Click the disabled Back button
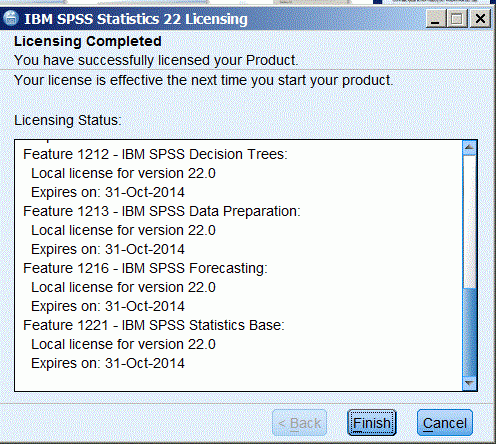This screenshot has width=496, height=444. pos(299,423)
